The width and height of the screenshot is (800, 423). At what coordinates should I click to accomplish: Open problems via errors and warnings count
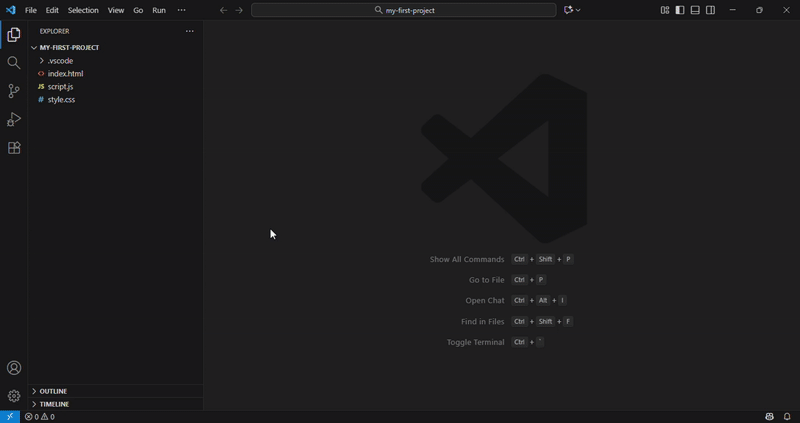(40, 417)
